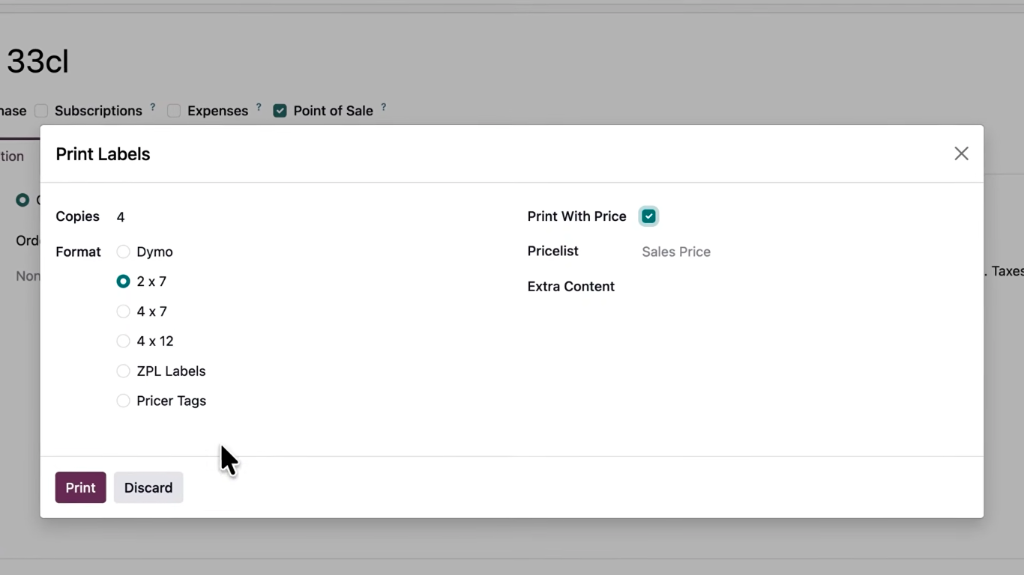Click the Print Labels dialog title
Image resolution: width=1024 pixels, height=575 pixels.
[103, 154]
